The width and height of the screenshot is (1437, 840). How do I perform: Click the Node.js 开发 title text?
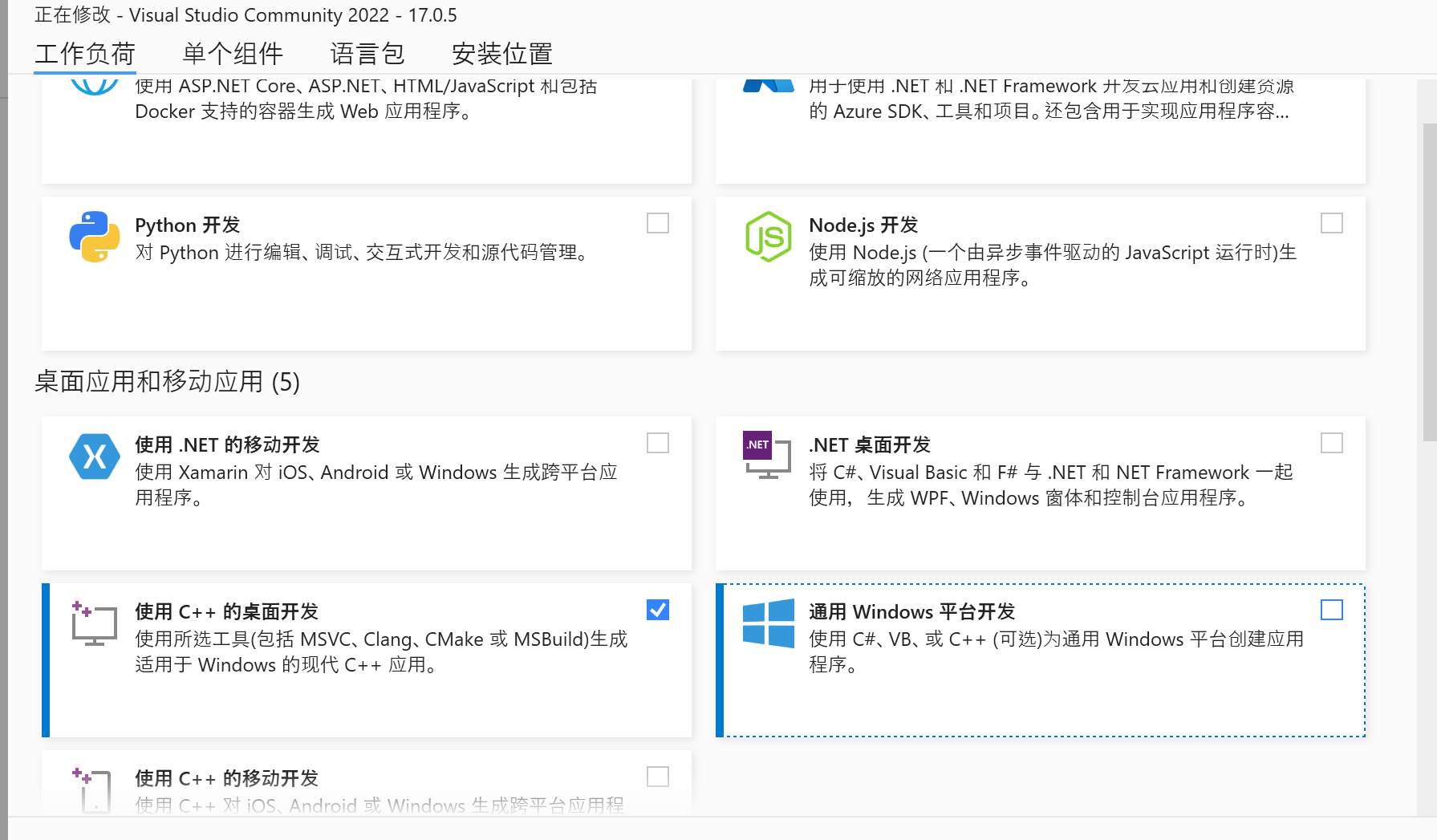(x=863, y=225)
